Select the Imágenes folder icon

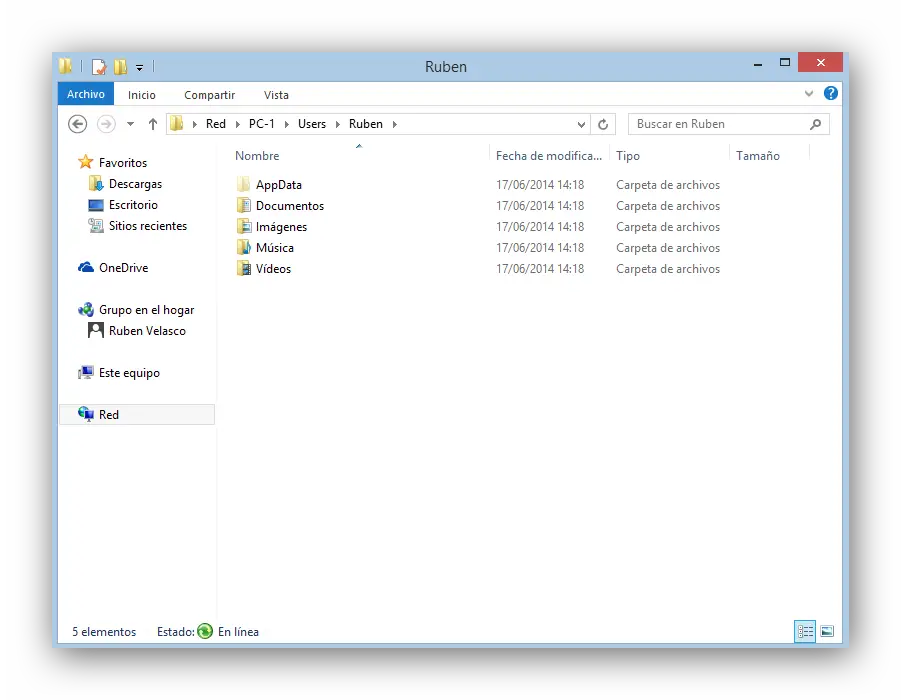(x=244, y=226)
